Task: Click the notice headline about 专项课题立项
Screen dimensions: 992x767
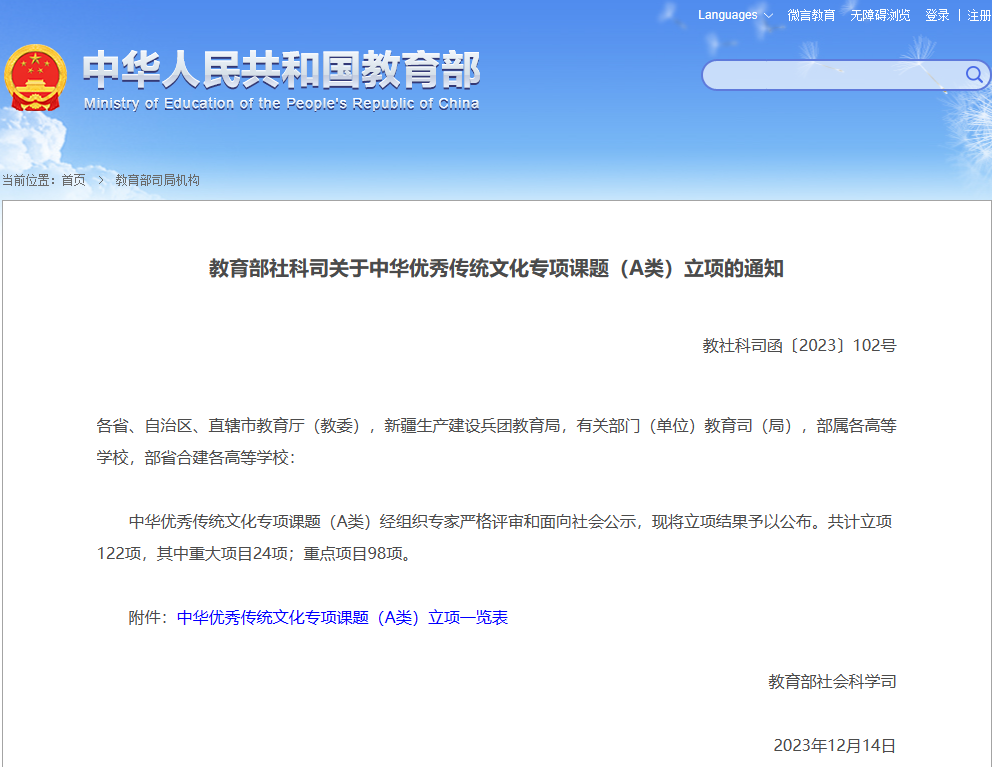Action: click(496, 269)
